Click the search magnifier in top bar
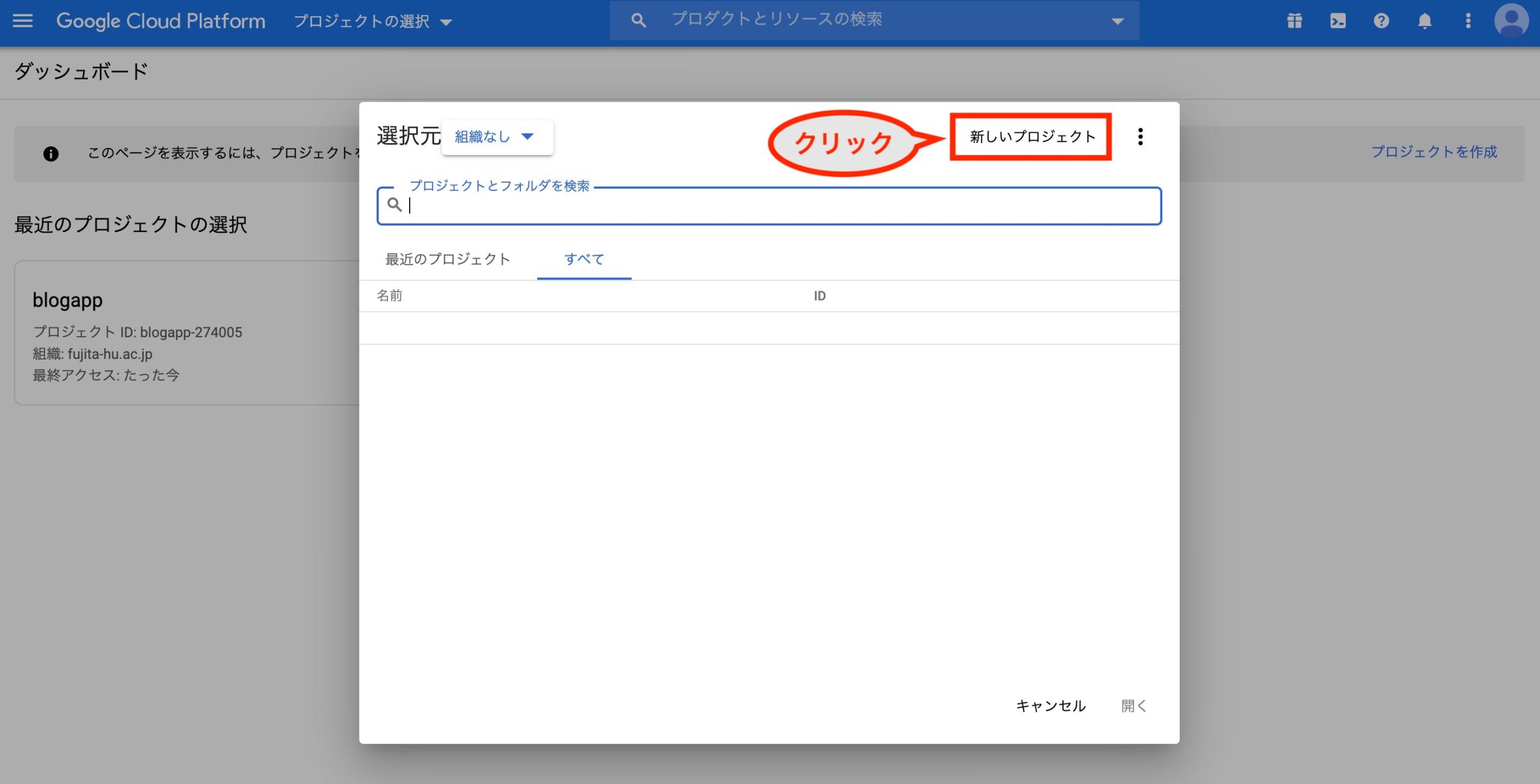This screenshot has width=1540, height=784. click(x=638, y=20)
